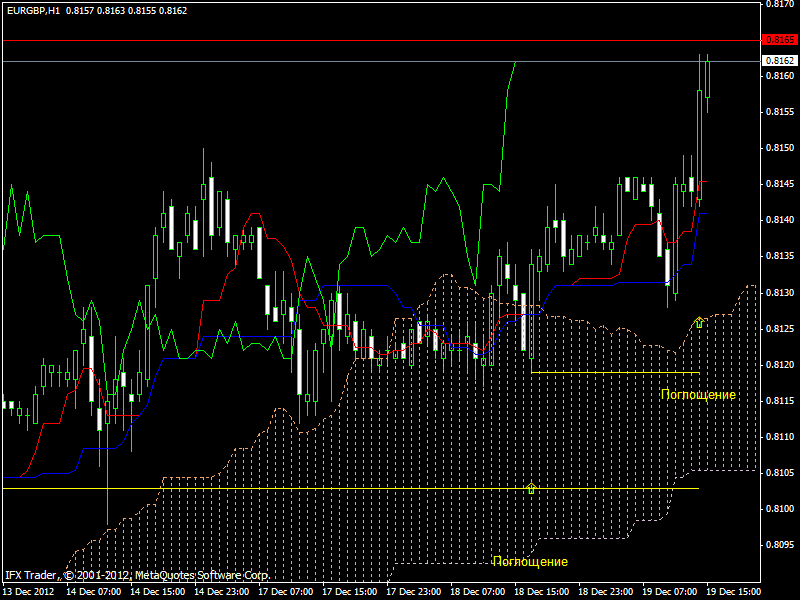Screen dimensions: 800x600
Task: Click the 19 Dec 15:00 time label
Action: [x=734, y=592]
